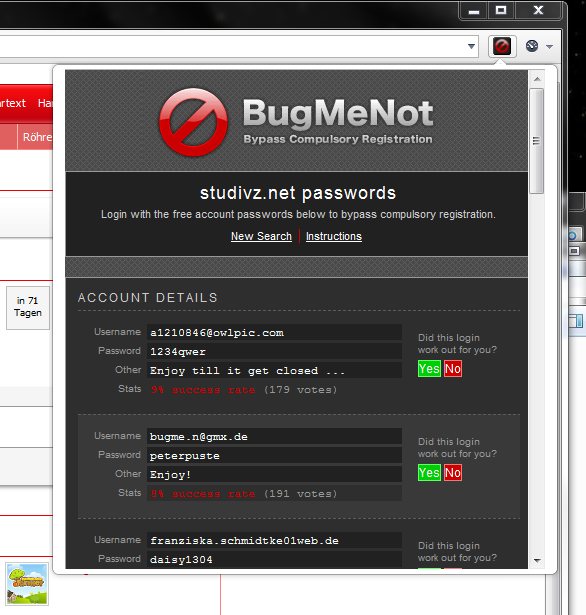586x615 pixels.
Task: Click the 'ACCOUNT DETAILS' heading
Action: pos(147,298)
